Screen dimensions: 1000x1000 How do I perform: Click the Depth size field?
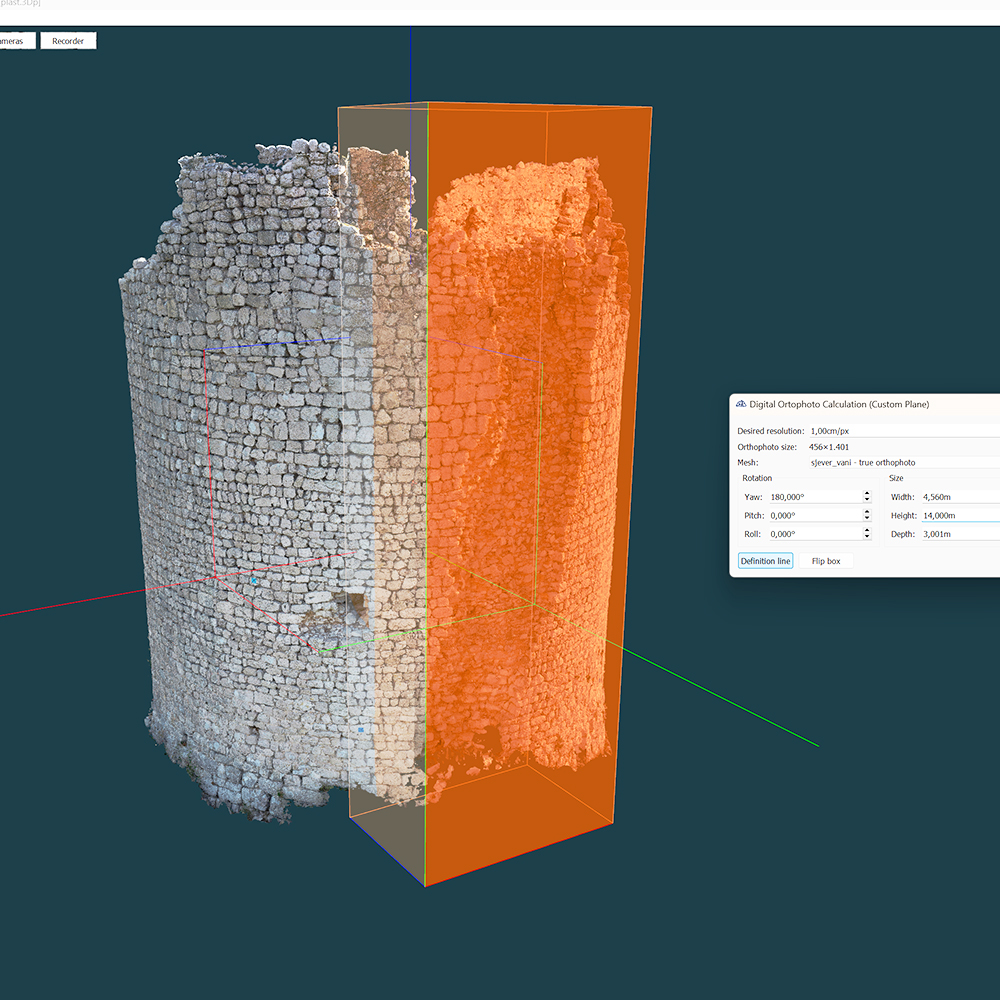(960, 533)
